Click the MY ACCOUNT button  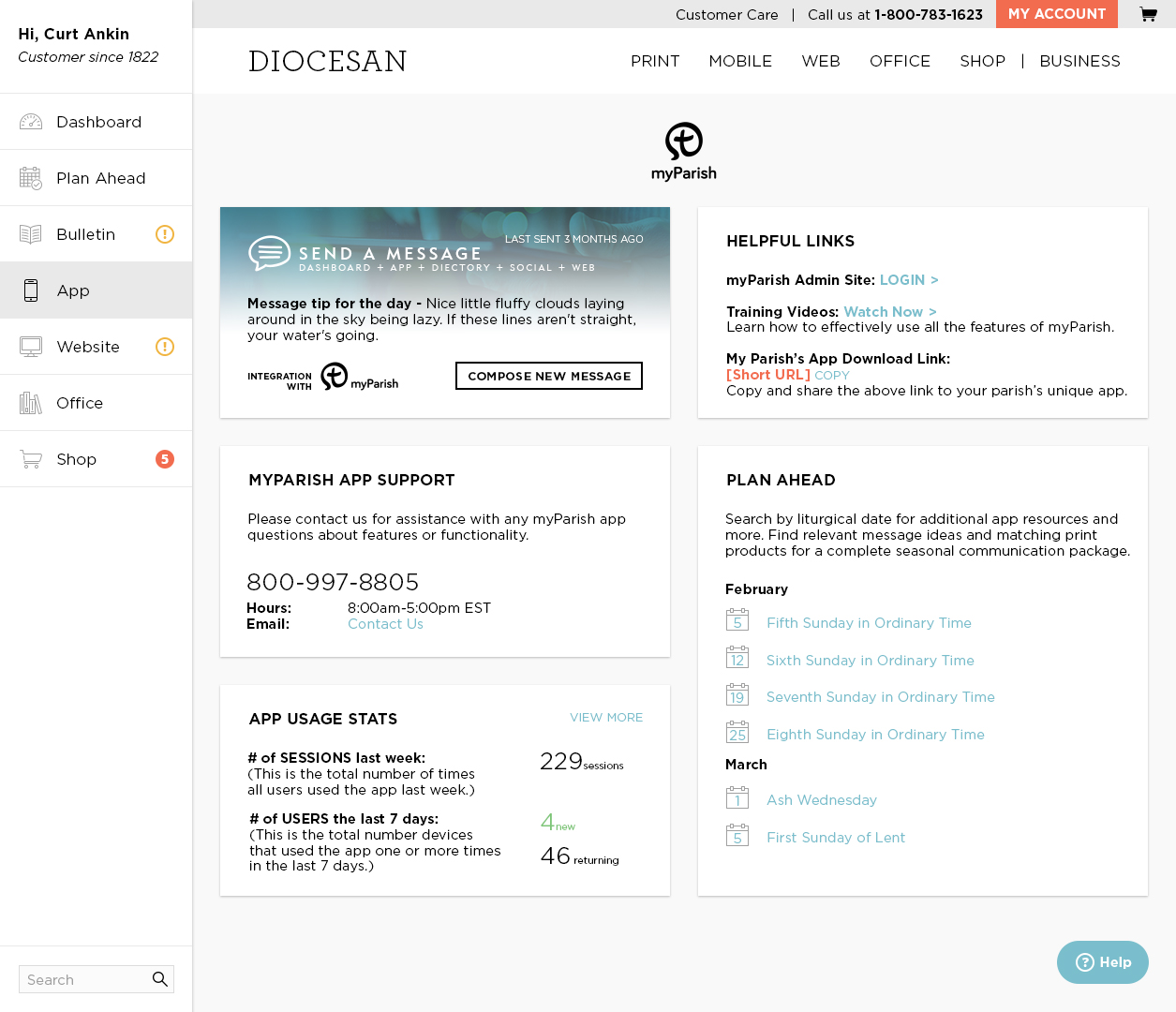pos(1056,14)
